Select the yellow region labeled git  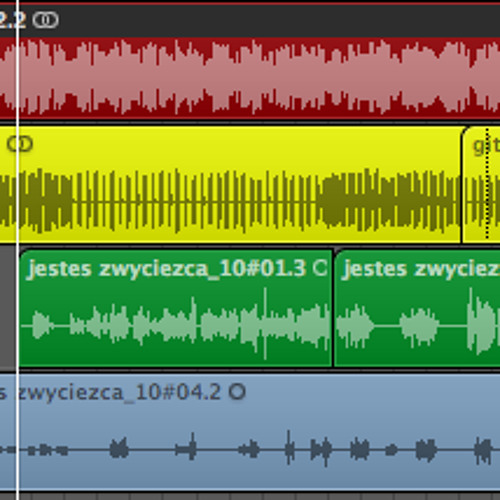point(481,185)
